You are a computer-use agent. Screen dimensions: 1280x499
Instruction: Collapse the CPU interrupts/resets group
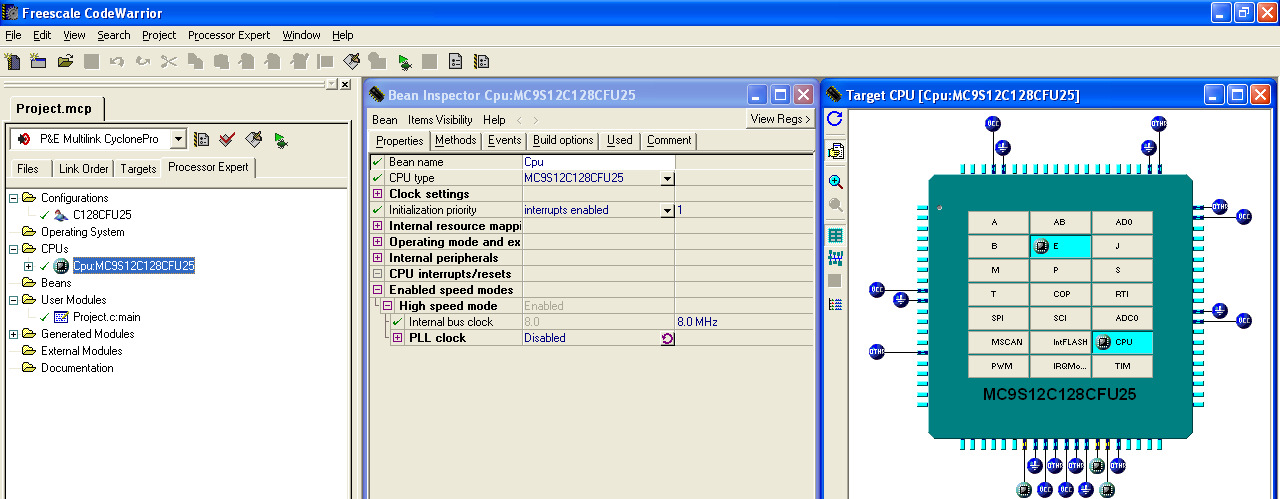[x=377, y=274]
